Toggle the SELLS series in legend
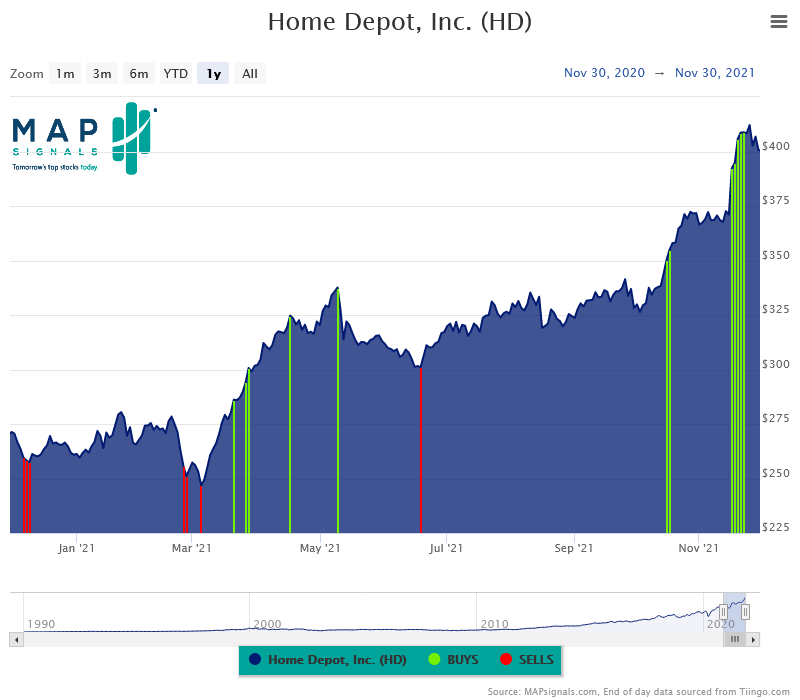Viewport: 800px width, 700px height. (527, 660)
